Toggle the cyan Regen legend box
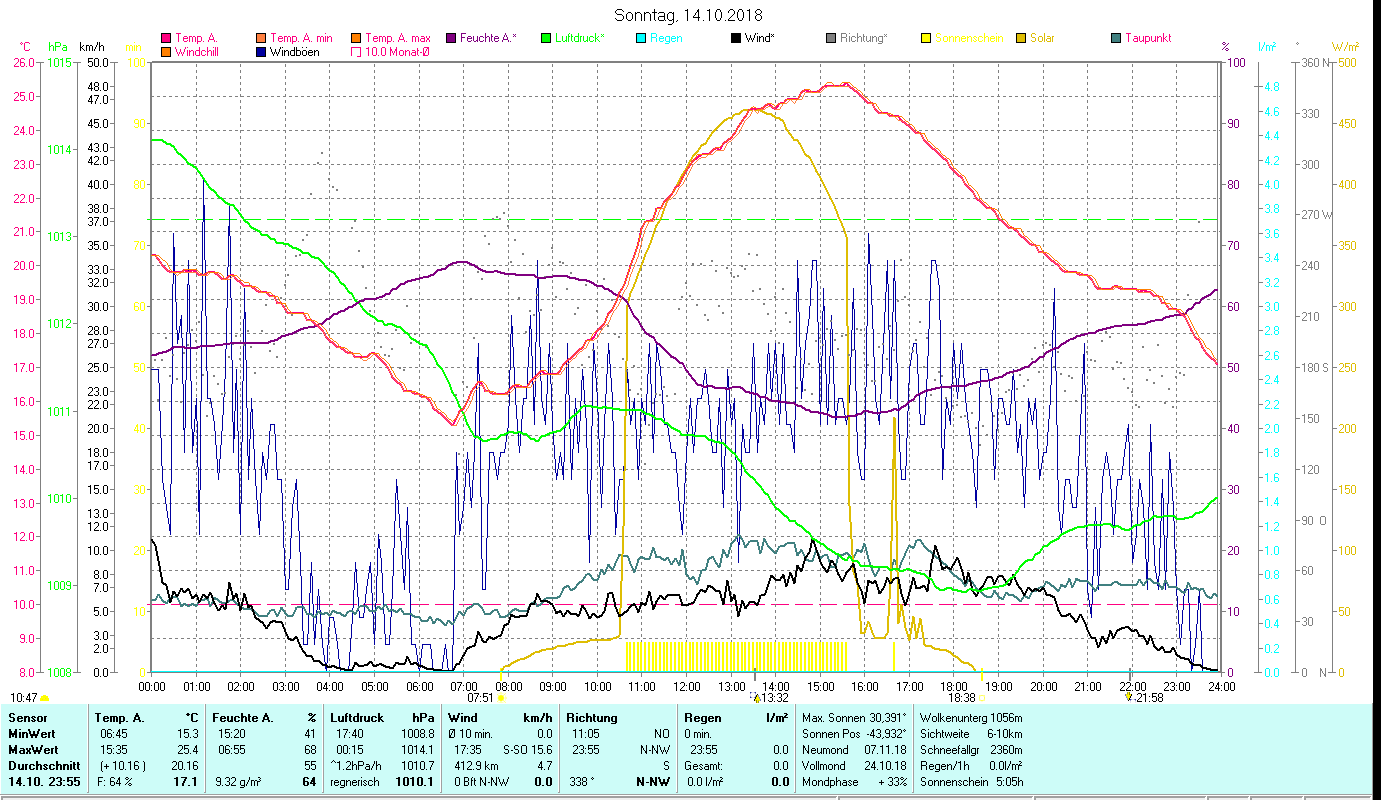 (640, 38)
